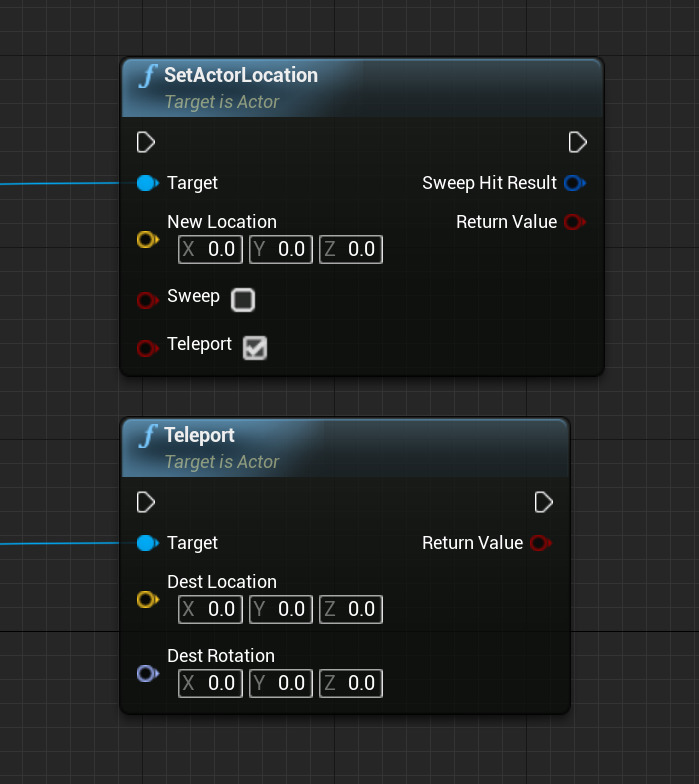Viewport: 699px width, 784px height.
Task: Click SetActorLocation output execution pin
Action: point(577,142)
